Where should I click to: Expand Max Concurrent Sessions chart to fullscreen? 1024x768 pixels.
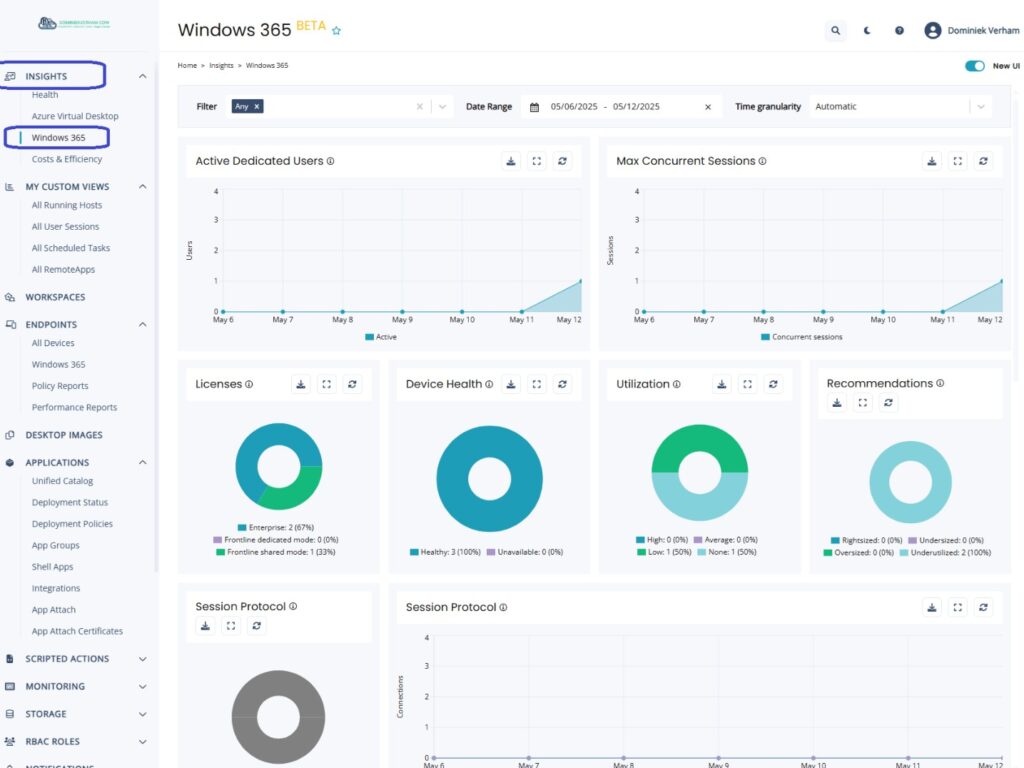[957, 161]
